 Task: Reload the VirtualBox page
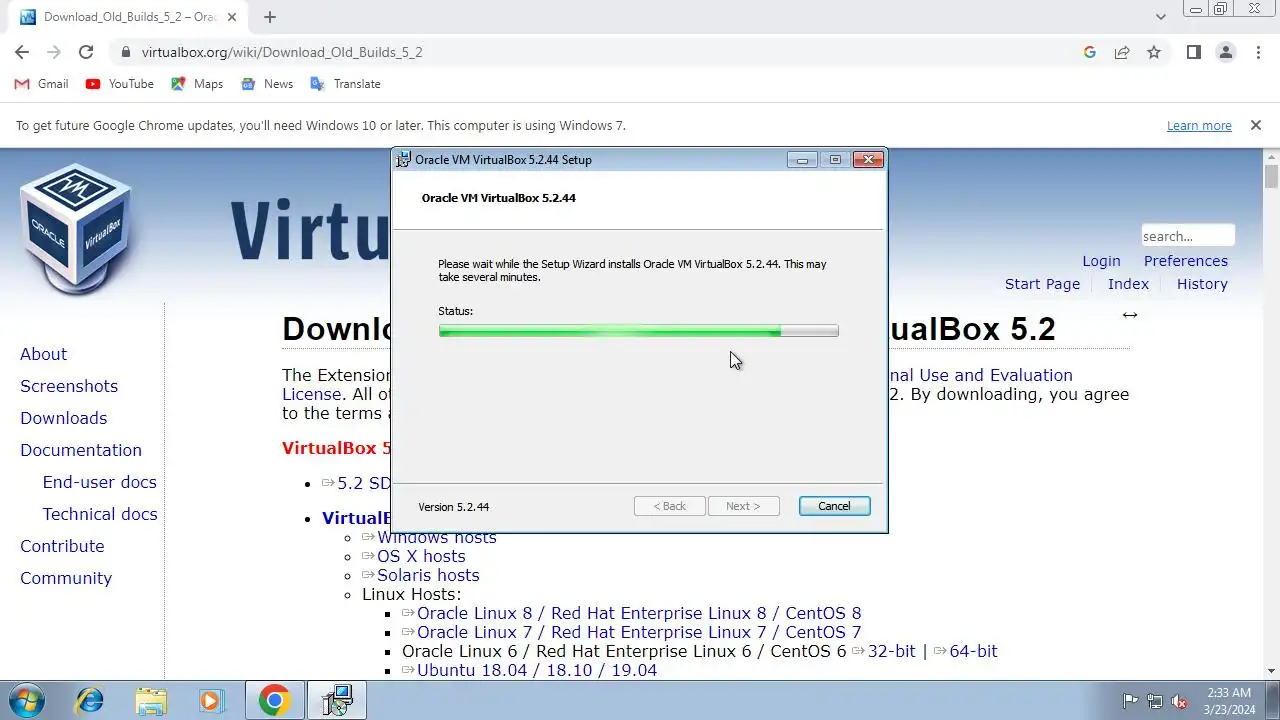click(86, 52)
